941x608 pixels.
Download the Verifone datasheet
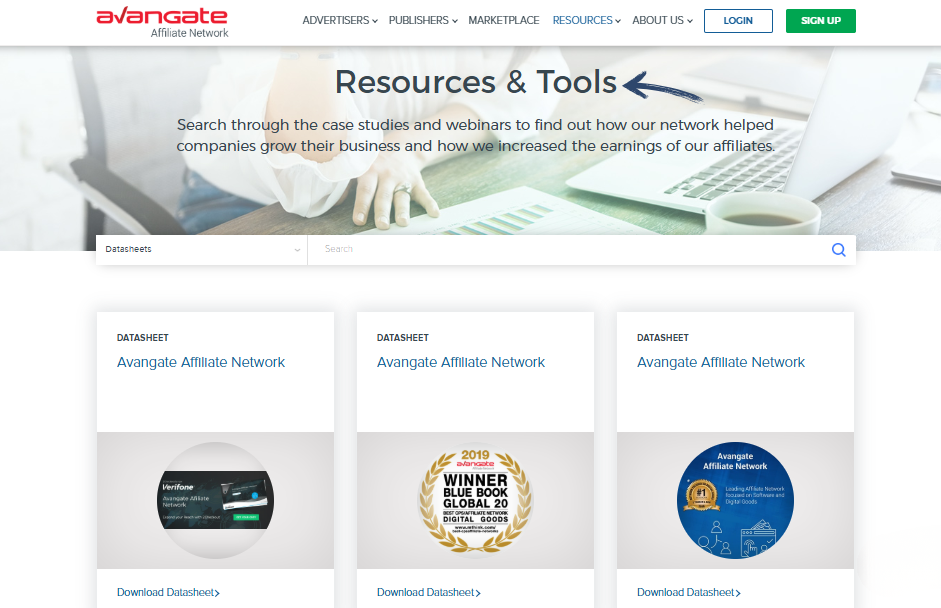point(168,592)
